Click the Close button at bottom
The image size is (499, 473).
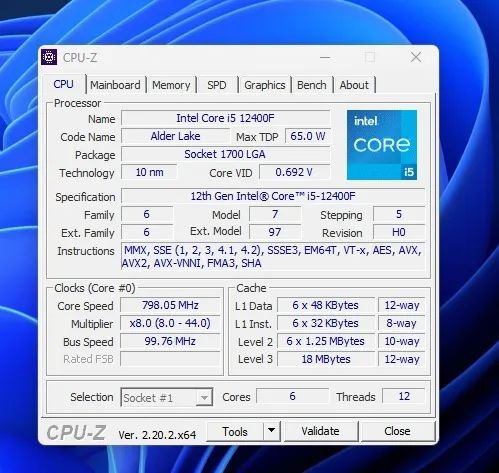pos(397,431)
